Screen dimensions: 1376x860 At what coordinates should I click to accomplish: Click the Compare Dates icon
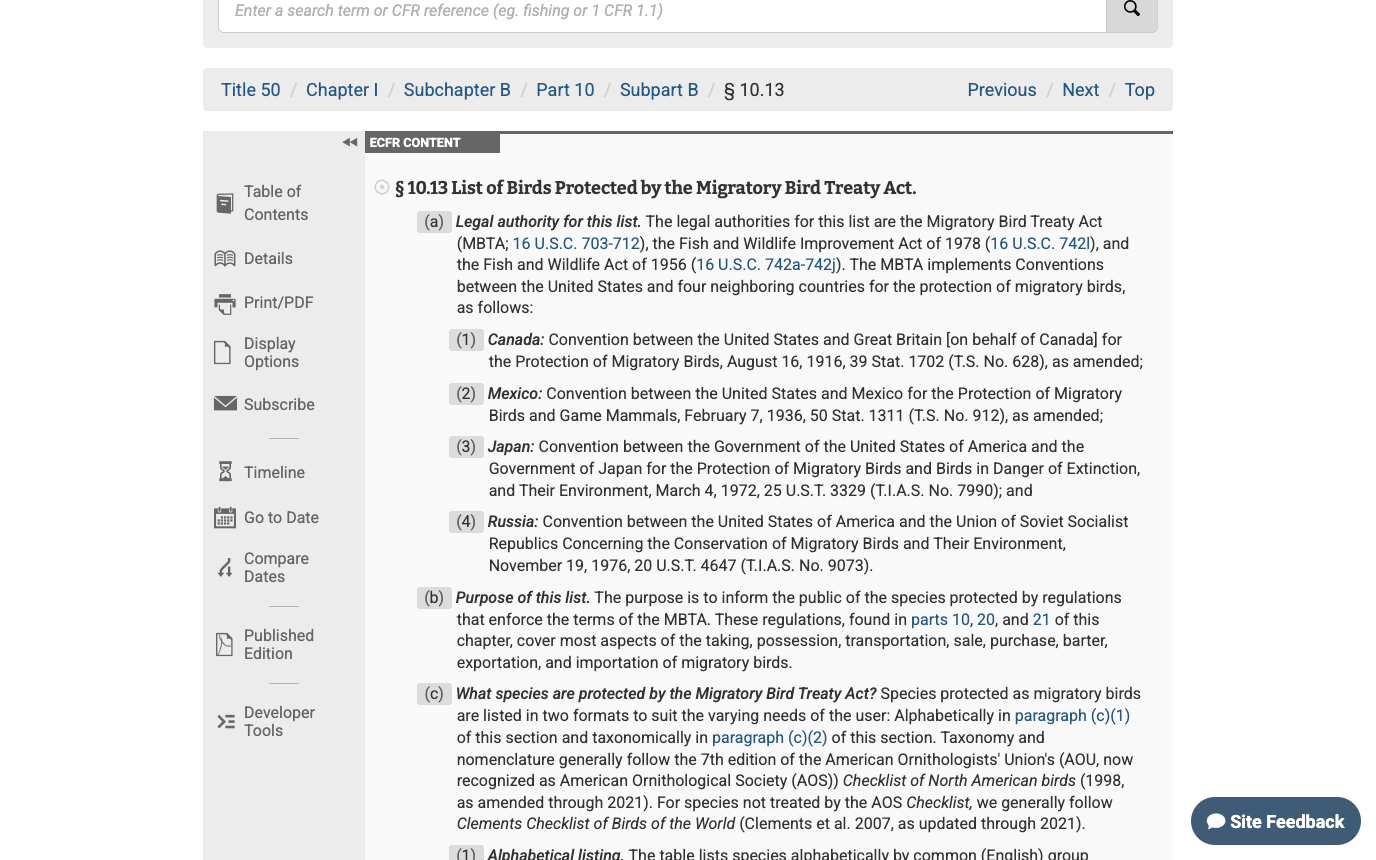[x=225, y=568]
